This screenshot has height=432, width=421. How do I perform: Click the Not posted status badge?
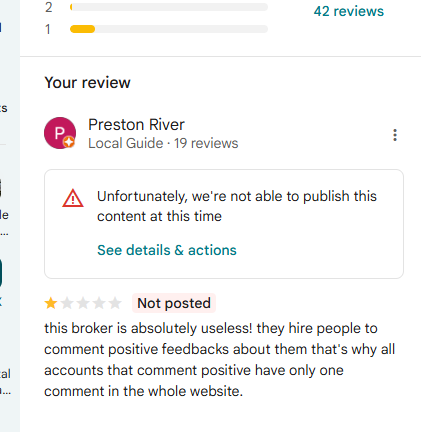tap(174, 303)
